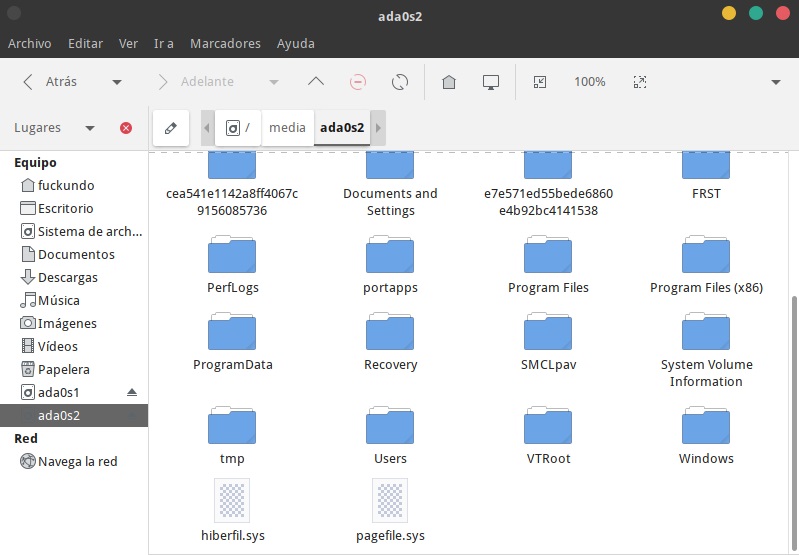Open the computer location icon
This screenshot has height=555, width=799.
point(491,82)
